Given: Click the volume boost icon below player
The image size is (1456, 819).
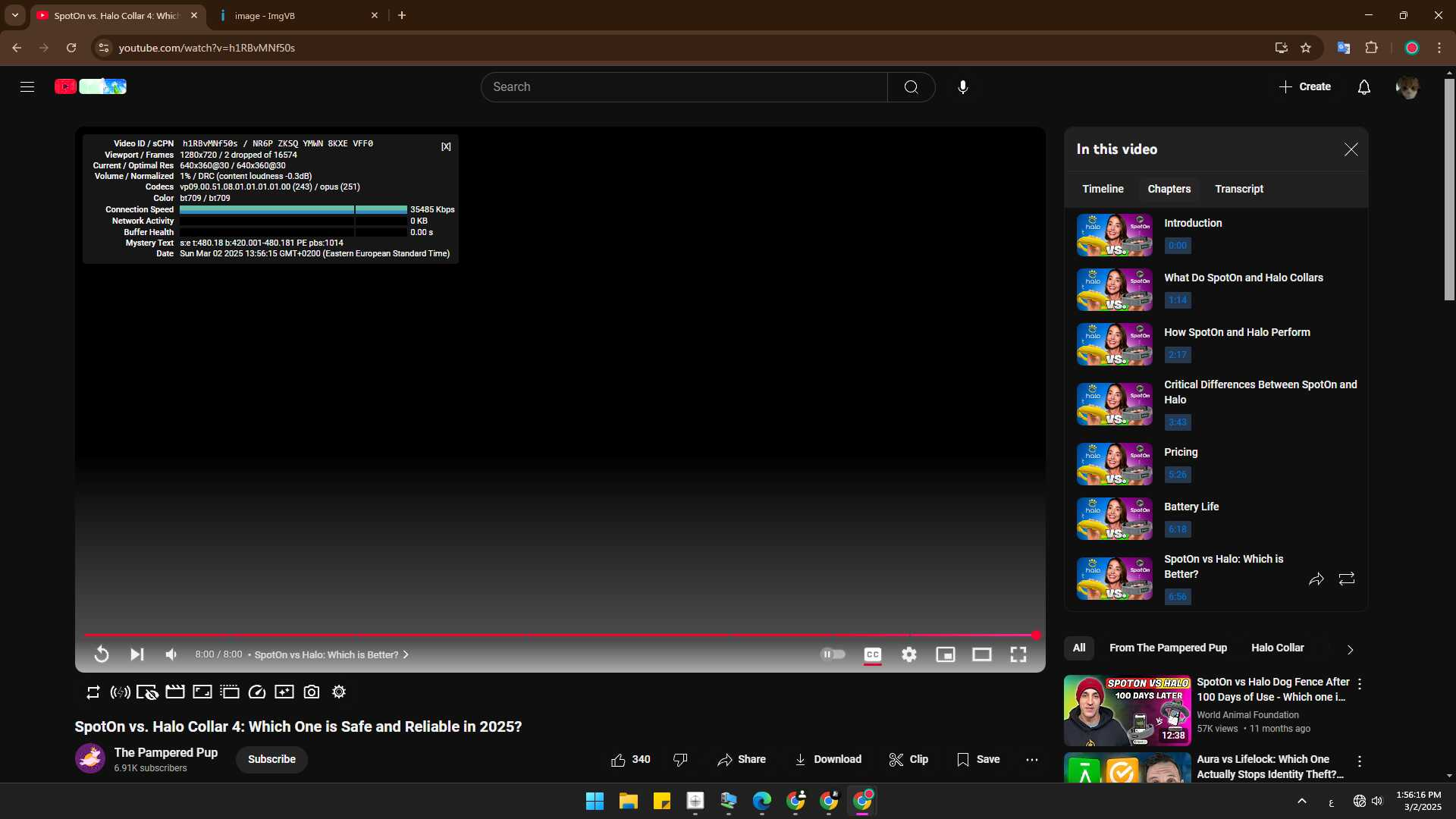Looking at the screenshot, I should coord(120,692).
